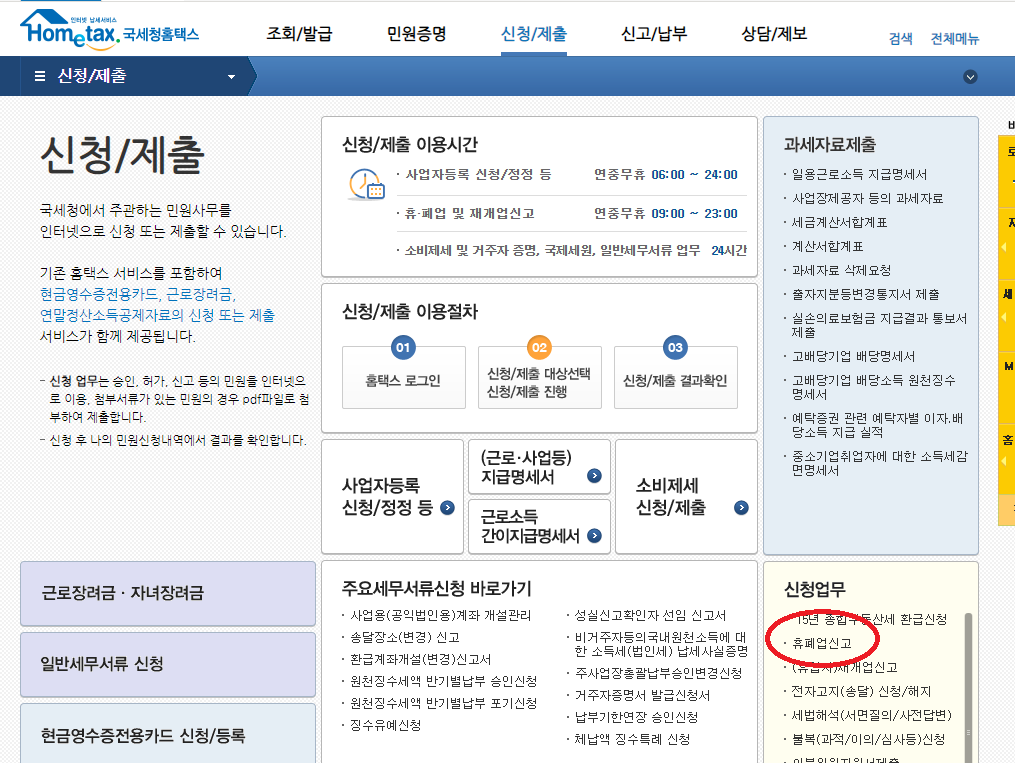Open the 신청/제출 breadcrumb dropdown arrow
Image resolution: width=1015 pixels, height=763 pixels.
click(232, 77)
